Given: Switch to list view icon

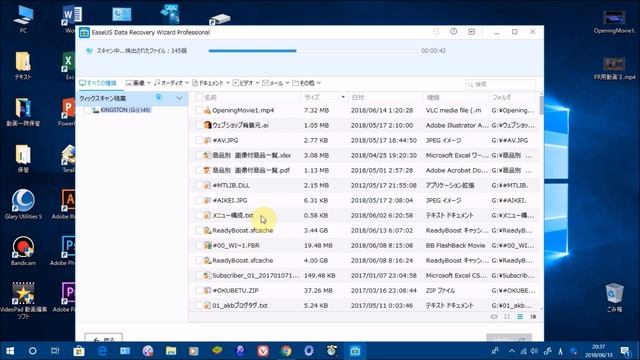Looking at the screenshot, I should pos(520,316).
